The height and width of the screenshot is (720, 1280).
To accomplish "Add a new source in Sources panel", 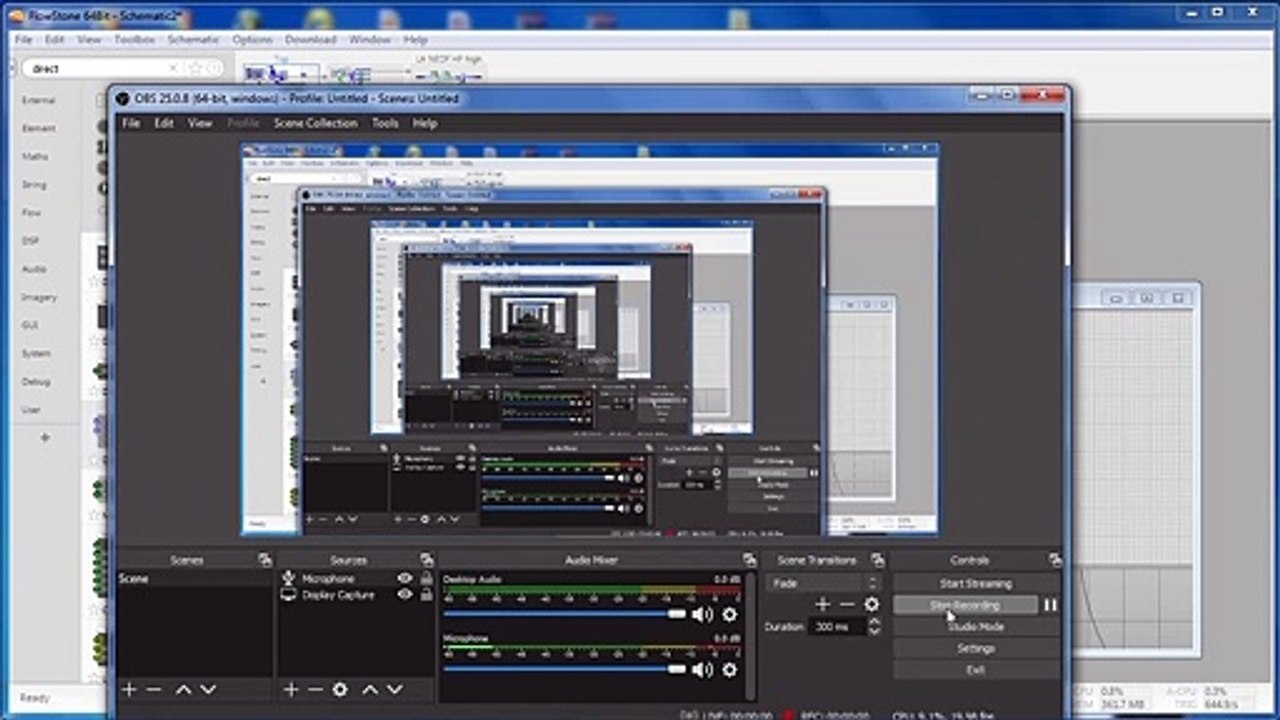I will 291,689.
